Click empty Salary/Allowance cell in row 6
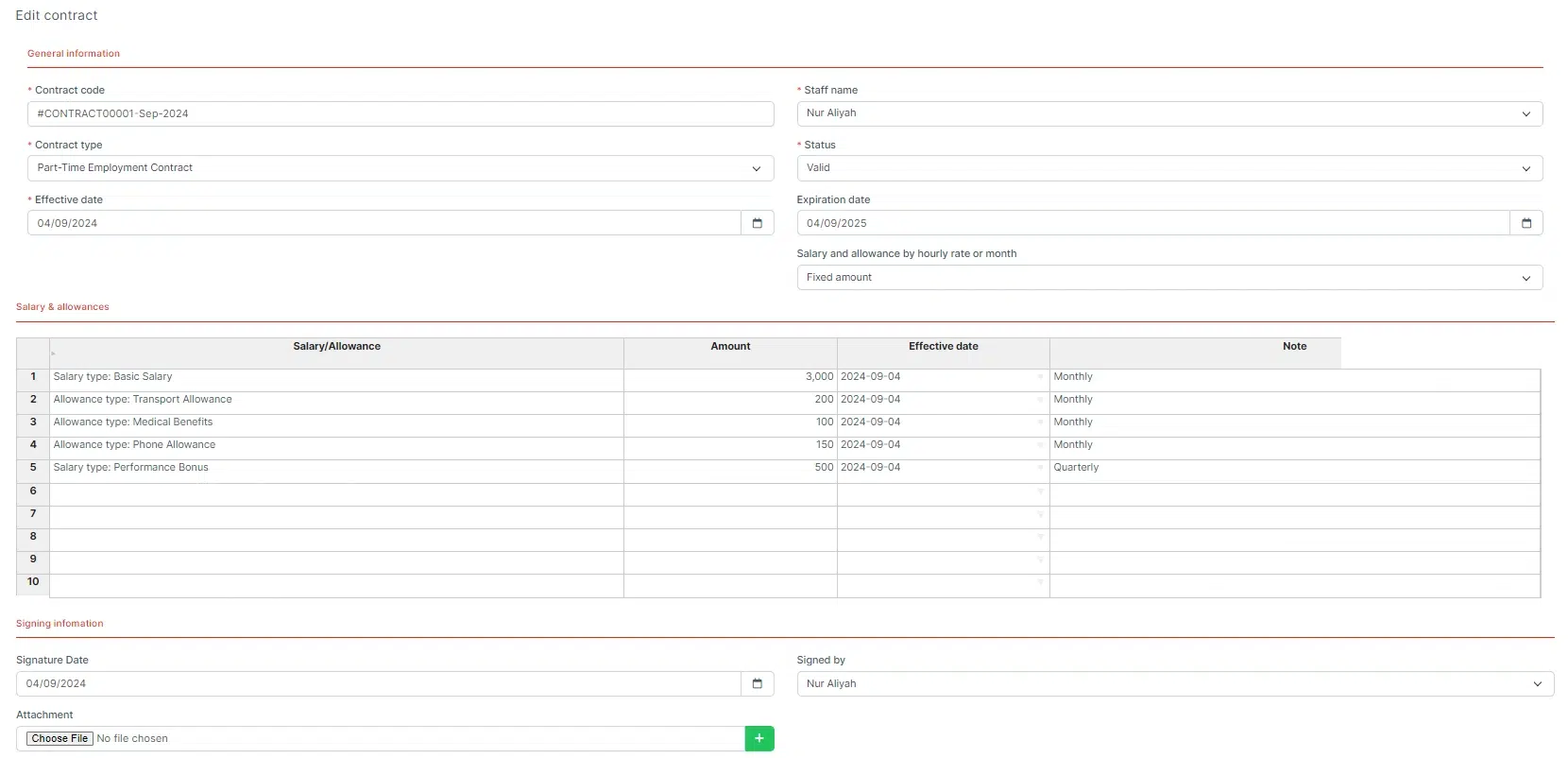1568x758 pixels. pos(336,495)
